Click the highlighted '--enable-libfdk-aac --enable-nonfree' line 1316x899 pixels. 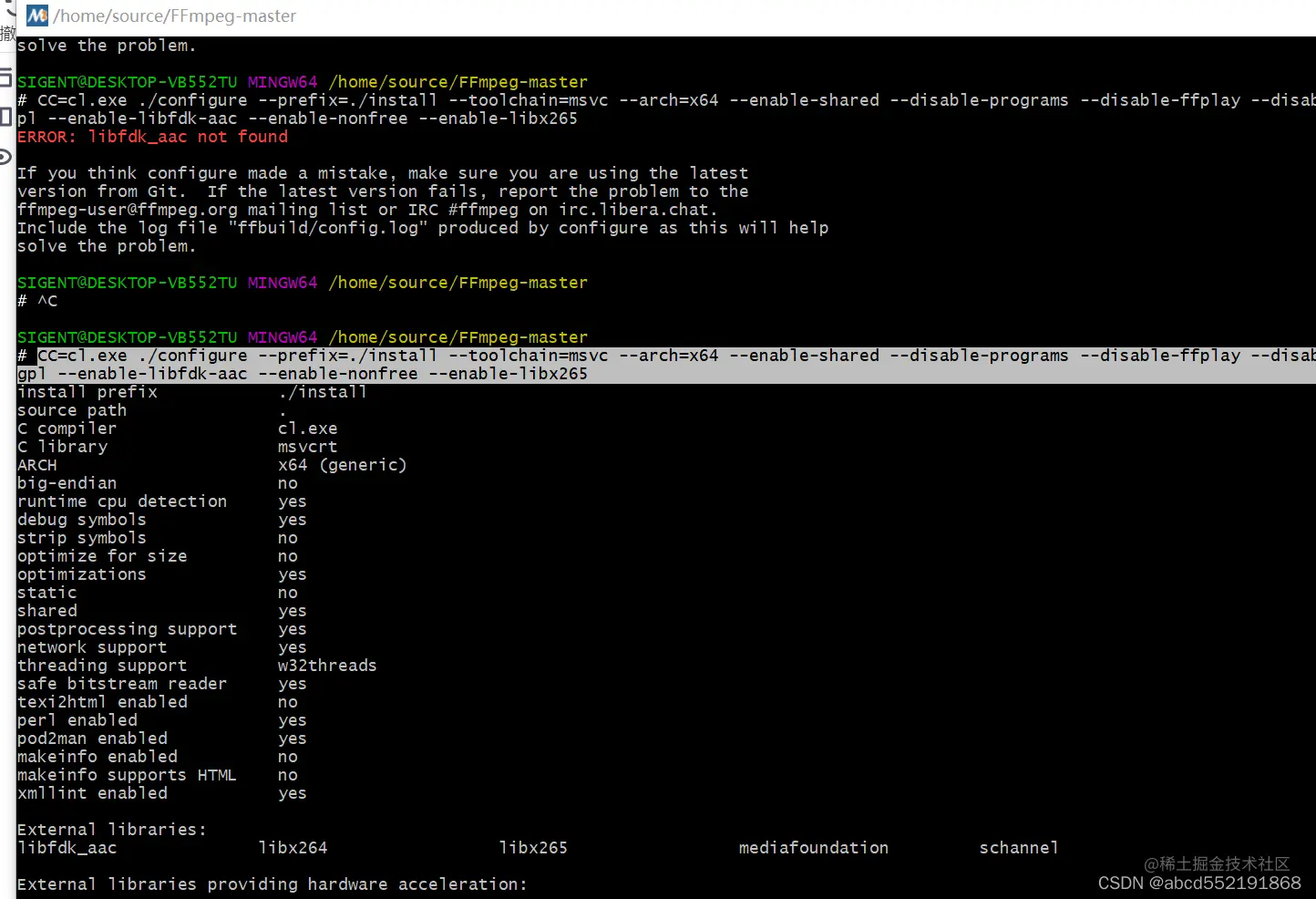pyautogui.click(x=303, y=374)
